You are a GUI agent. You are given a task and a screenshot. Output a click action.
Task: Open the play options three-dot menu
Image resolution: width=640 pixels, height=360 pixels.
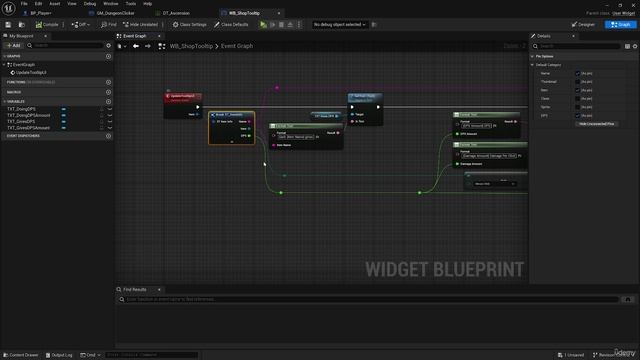(299, 25)
